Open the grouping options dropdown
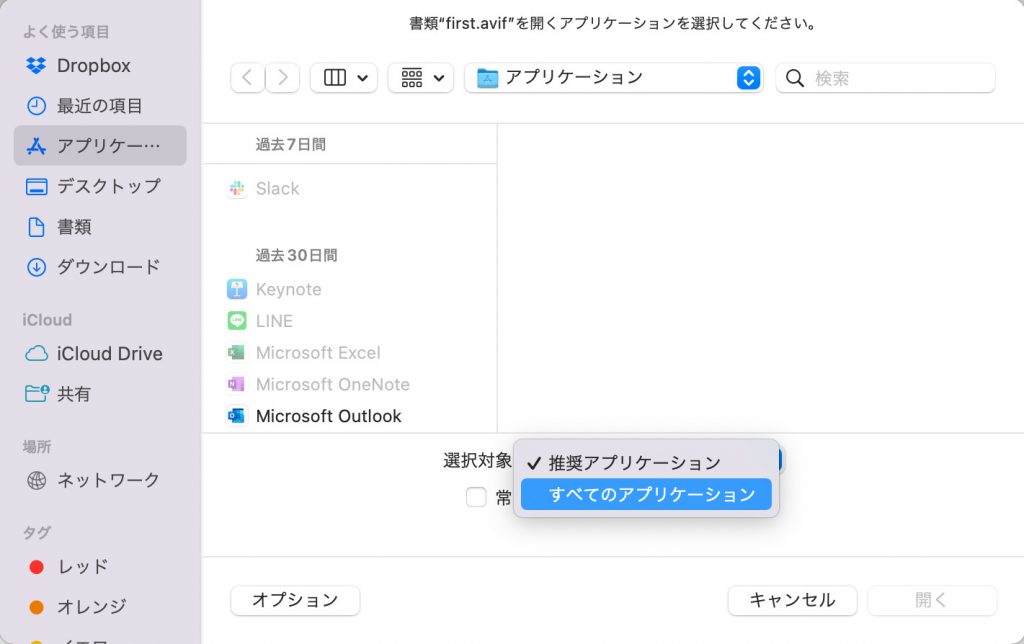Viewport: 1024px width, 644px height. click(x=421, y=78)
